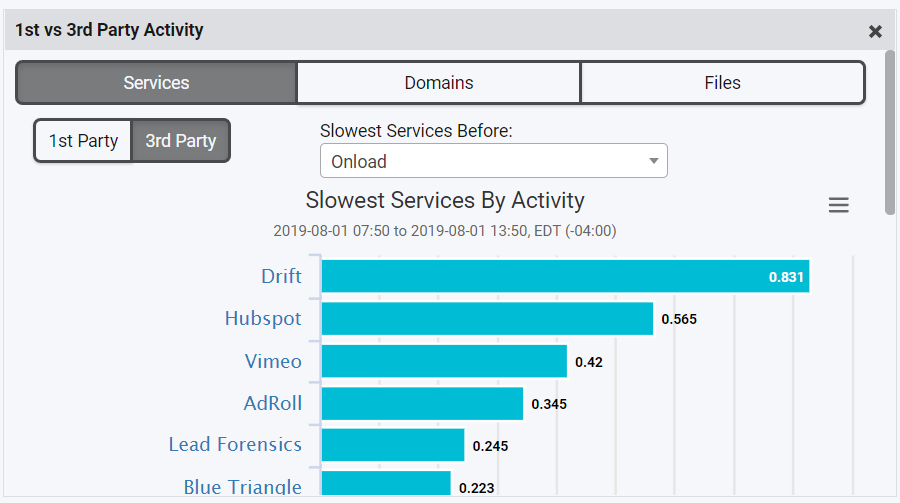This screenshot has width=900, height=503.
Task: Select the 3rd Party toggle
Action: coord(181,141)
